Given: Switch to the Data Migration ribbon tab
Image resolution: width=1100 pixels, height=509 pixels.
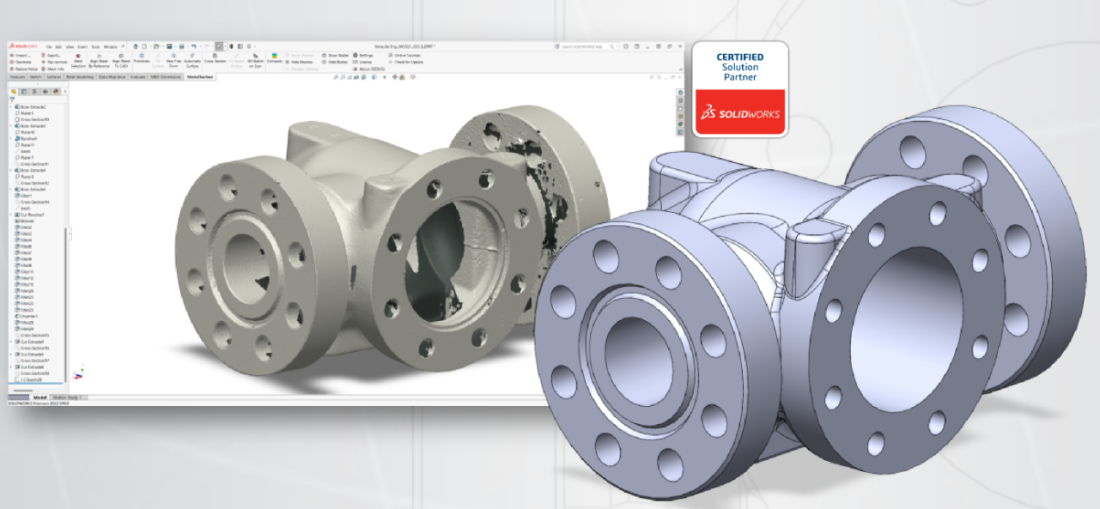Looking at the screenshot, I should (x=112, y=76).
